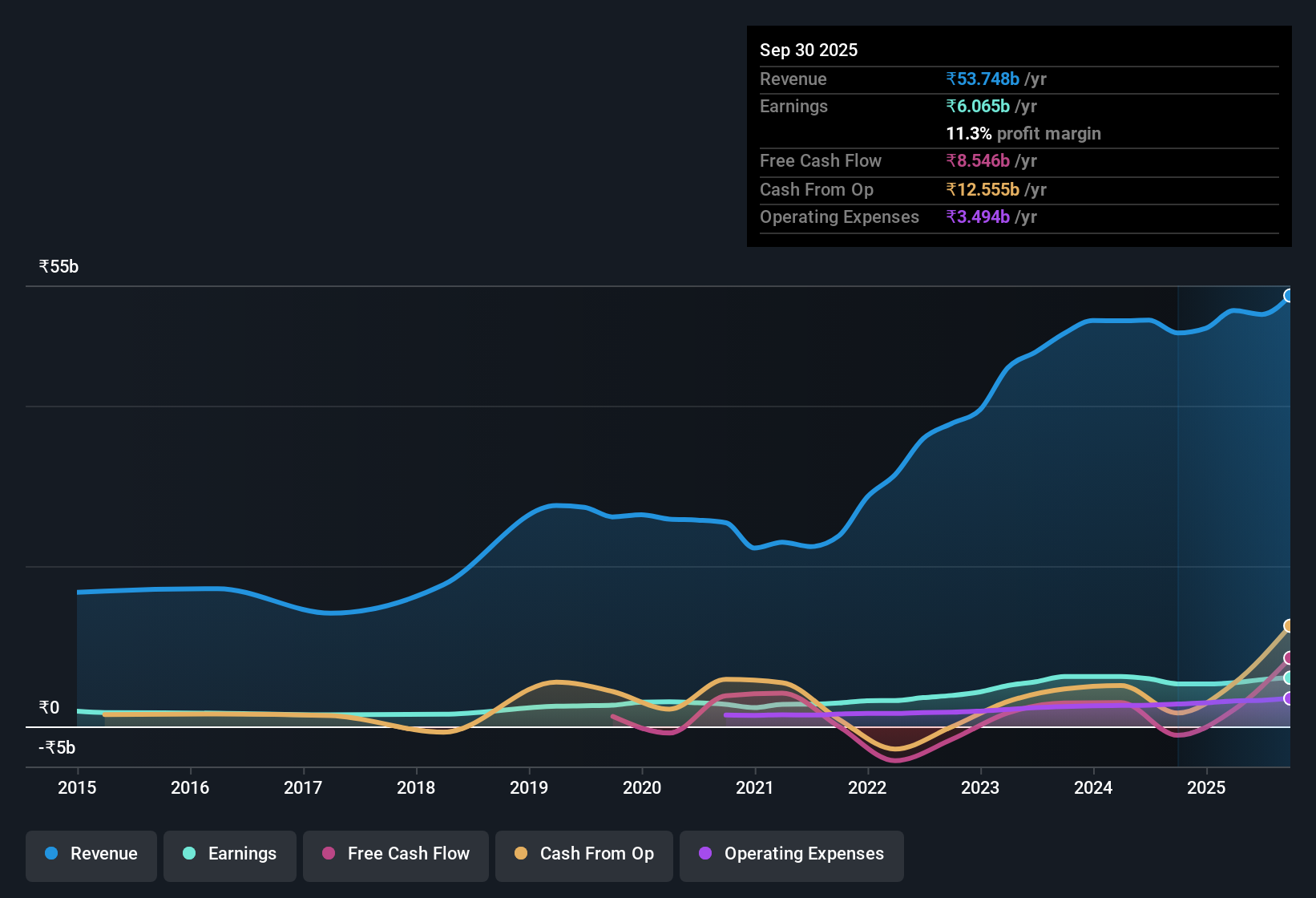1316x898 pixels.
Task: Click the Cash From Op legend button
Action: [x=583, y=854]
